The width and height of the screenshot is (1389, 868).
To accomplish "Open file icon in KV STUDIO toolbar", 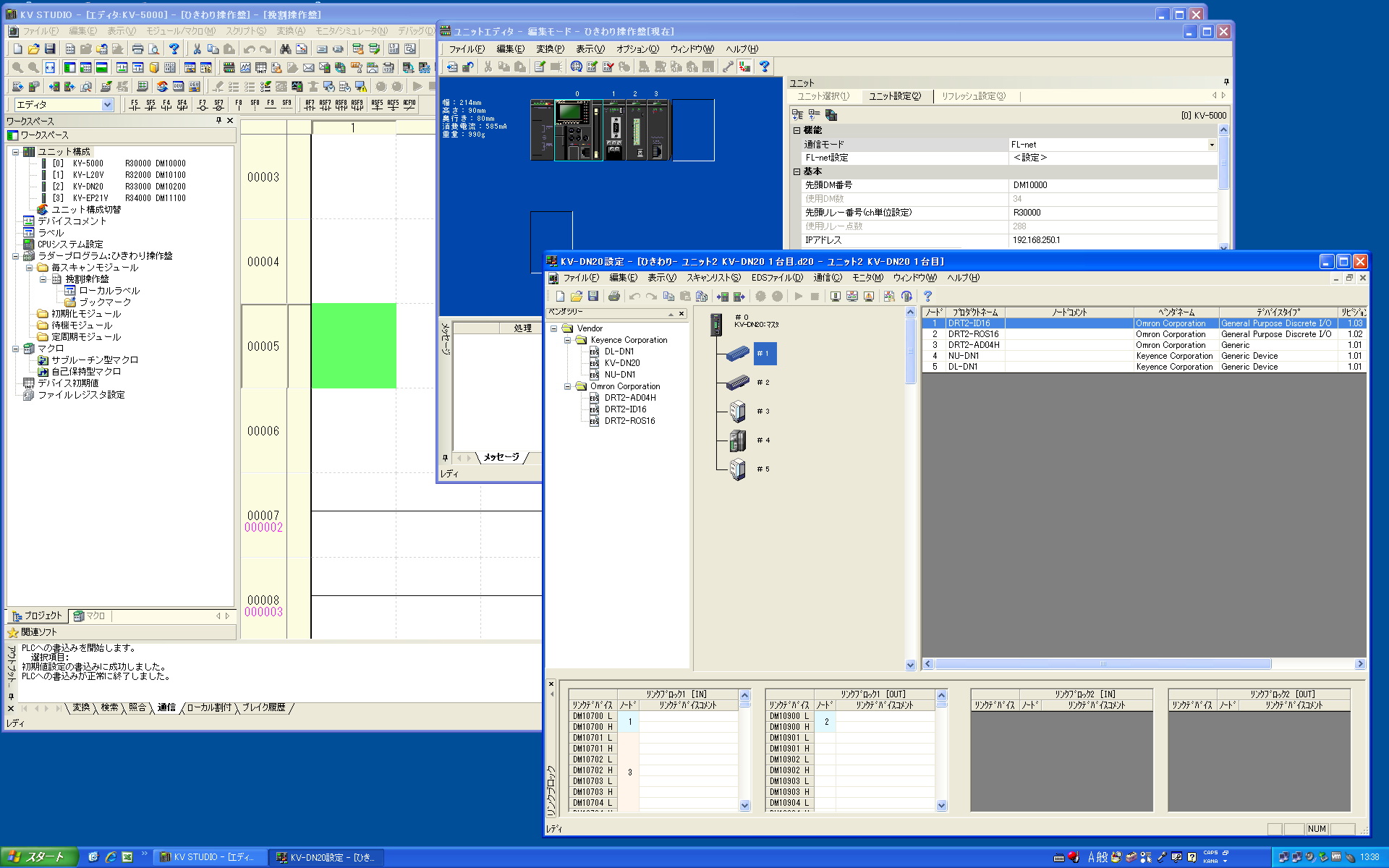I will tap(33, 49).
